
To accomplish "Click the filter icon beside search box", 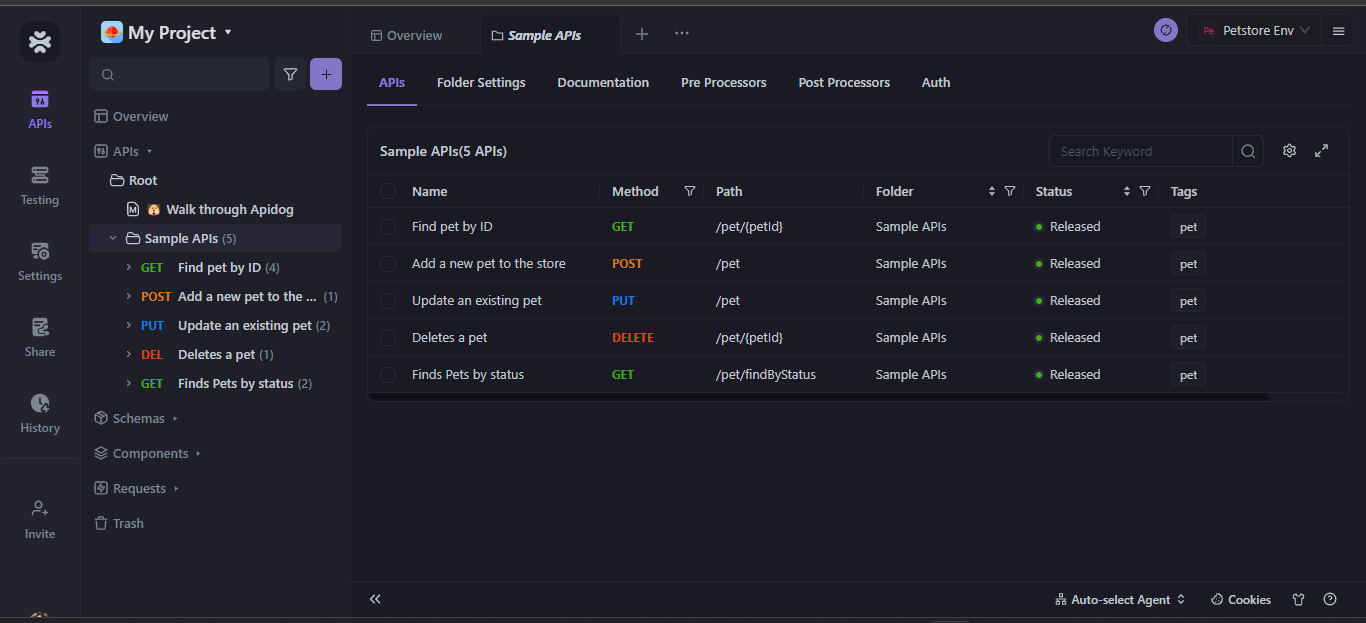I will tap(290, 74).
